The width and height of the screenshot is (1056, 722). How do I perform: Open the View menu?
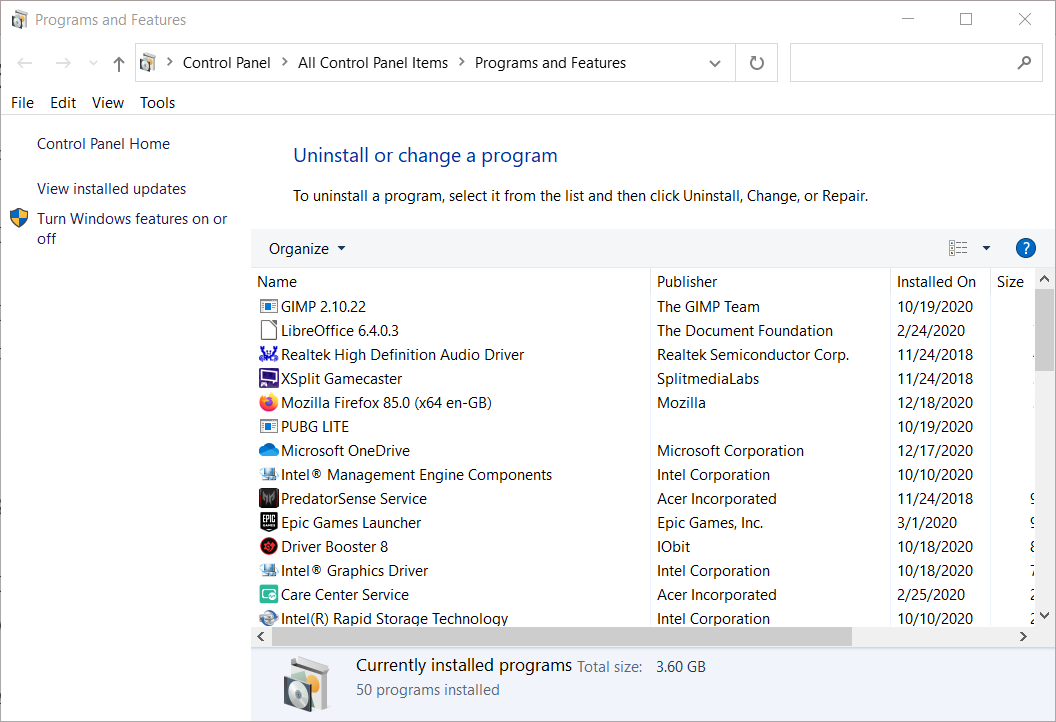[x=108, y=102]
